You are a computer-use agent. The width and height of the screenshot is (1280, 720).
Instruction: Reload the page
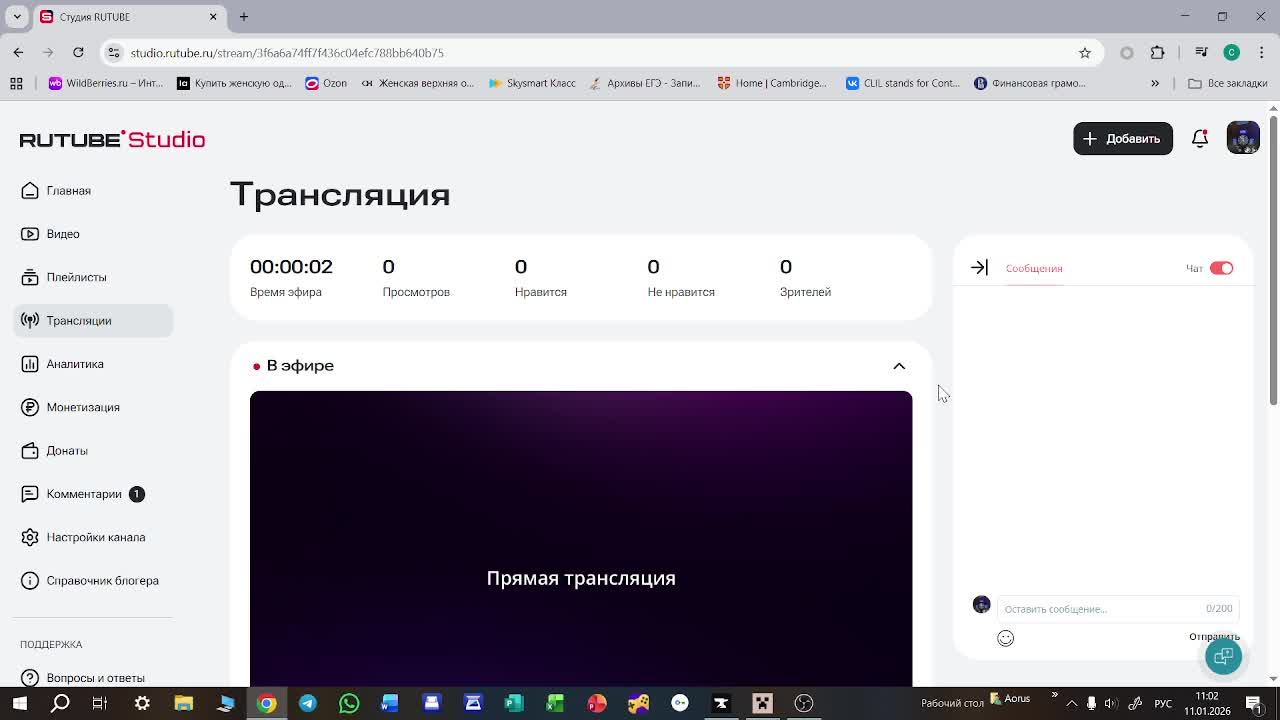(78, 52)
